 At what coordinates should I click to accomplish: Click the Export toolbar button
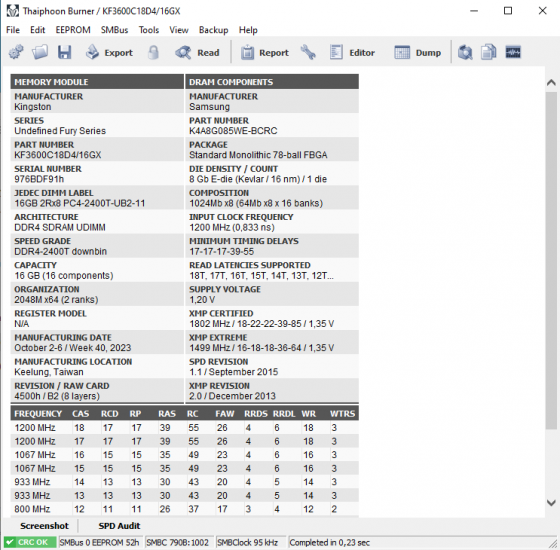(109, 52)
